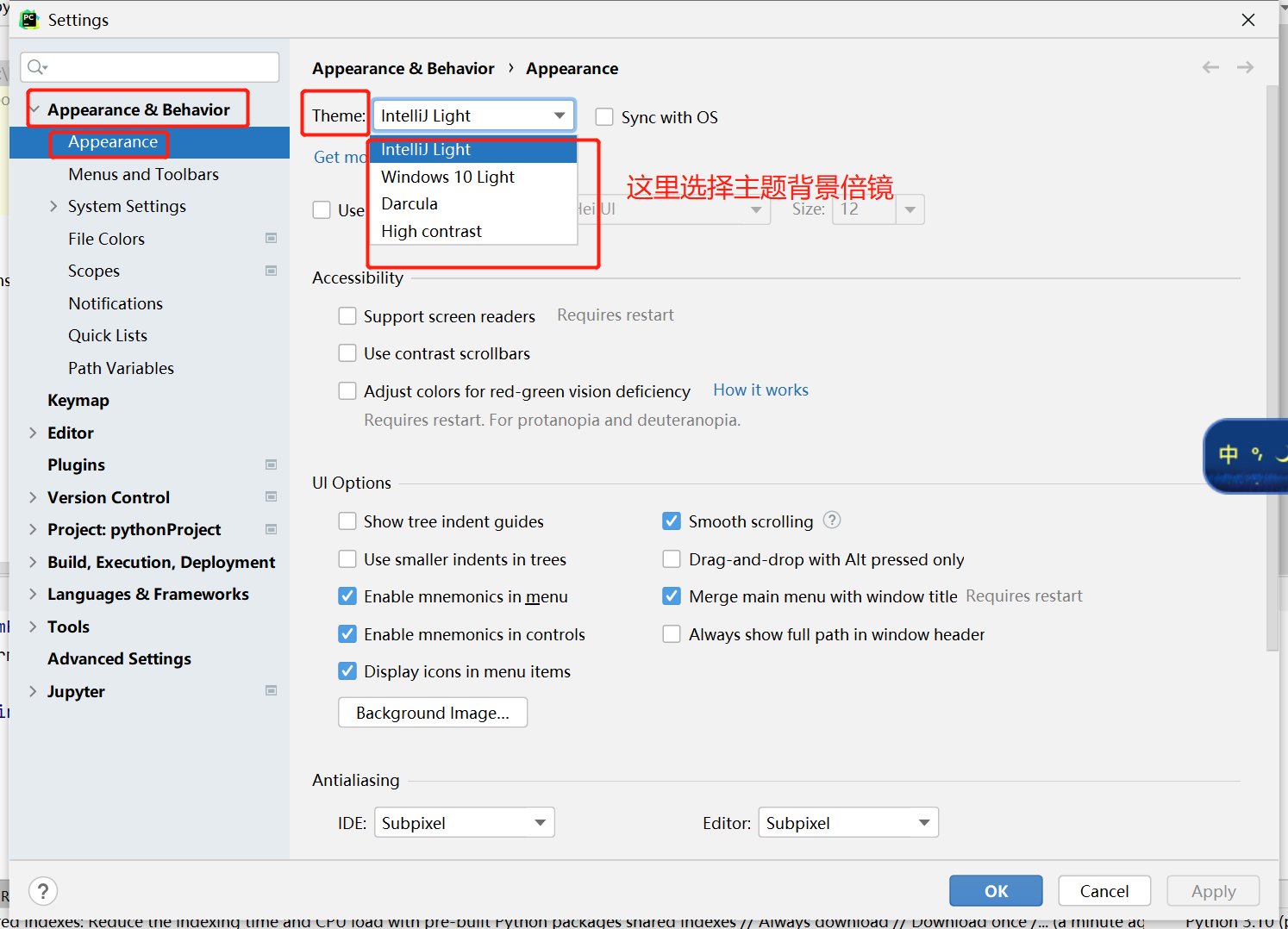The width and height of the screenshot is (1288, 929).
Task: Expand the Tools settings node
Action: [x=33, y=627]
